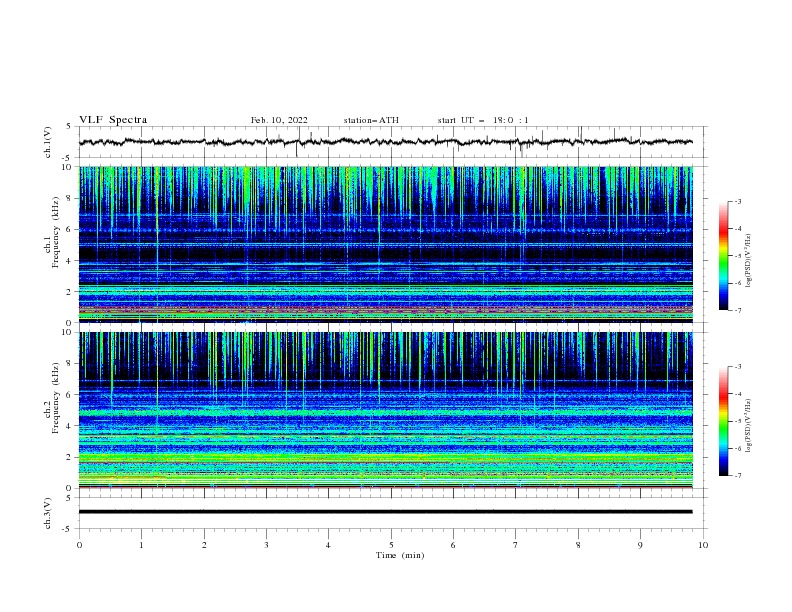
Task: Click the "7" label on the time axis
Action: coord(516,545)
